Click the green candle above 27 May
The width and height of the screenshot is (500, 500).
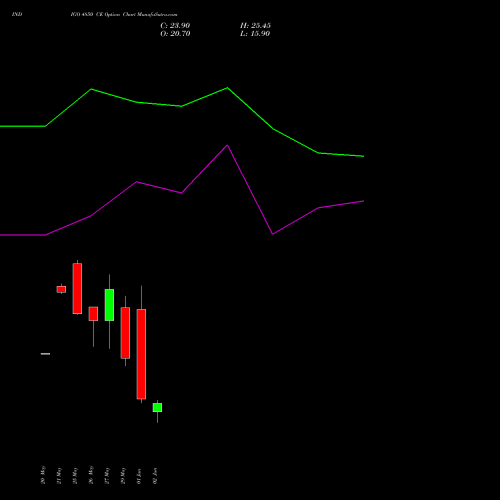tap(109, 305)
